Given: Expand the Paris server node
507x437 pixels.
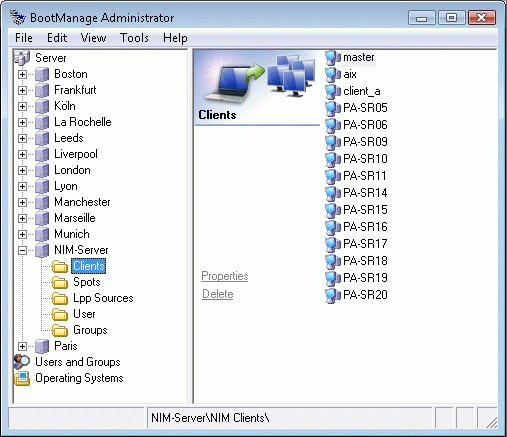Looking at the screenshot, I should tap(22, 346).
